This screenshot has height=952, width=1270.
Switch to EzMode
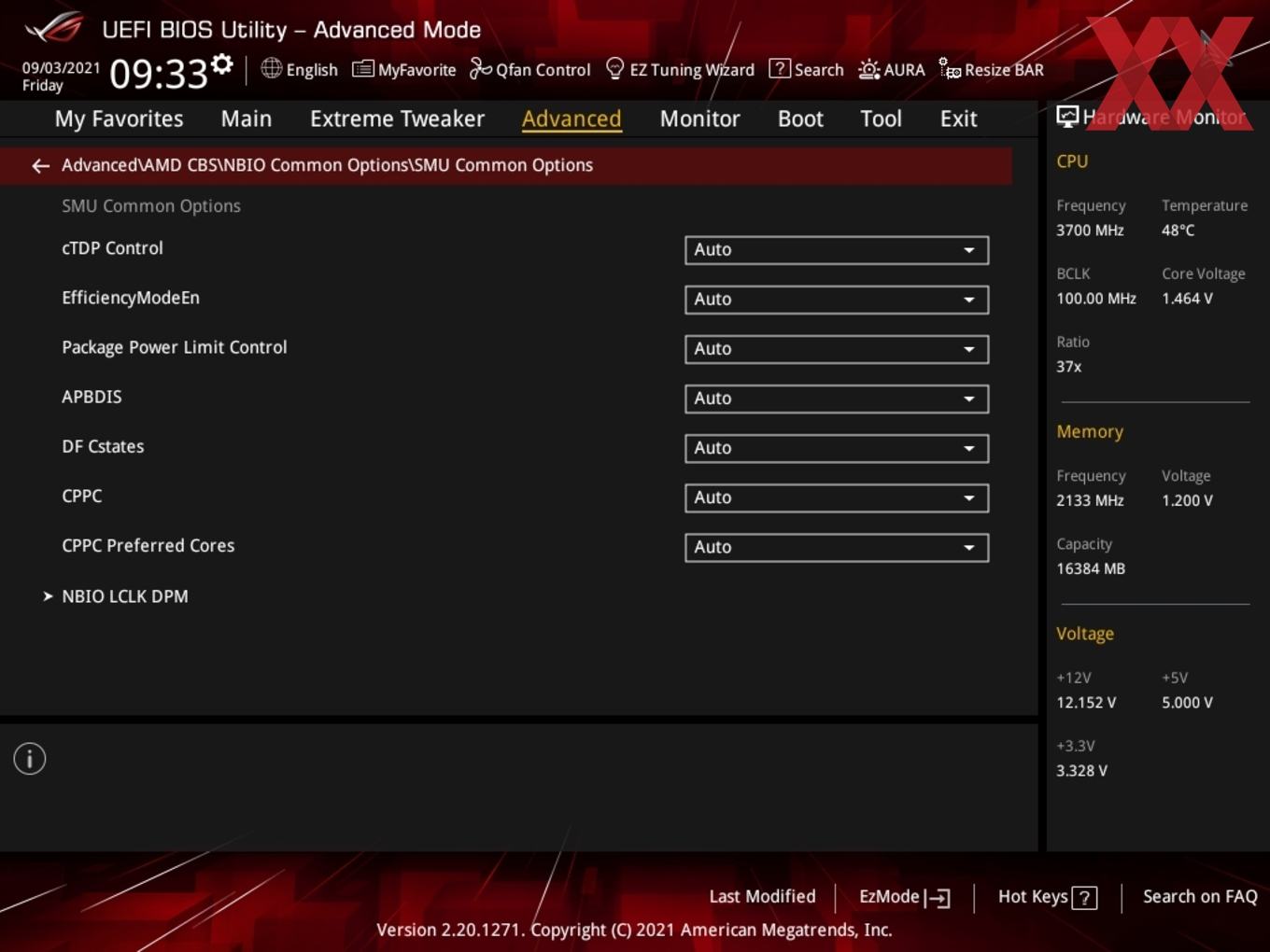click(904, 897)
